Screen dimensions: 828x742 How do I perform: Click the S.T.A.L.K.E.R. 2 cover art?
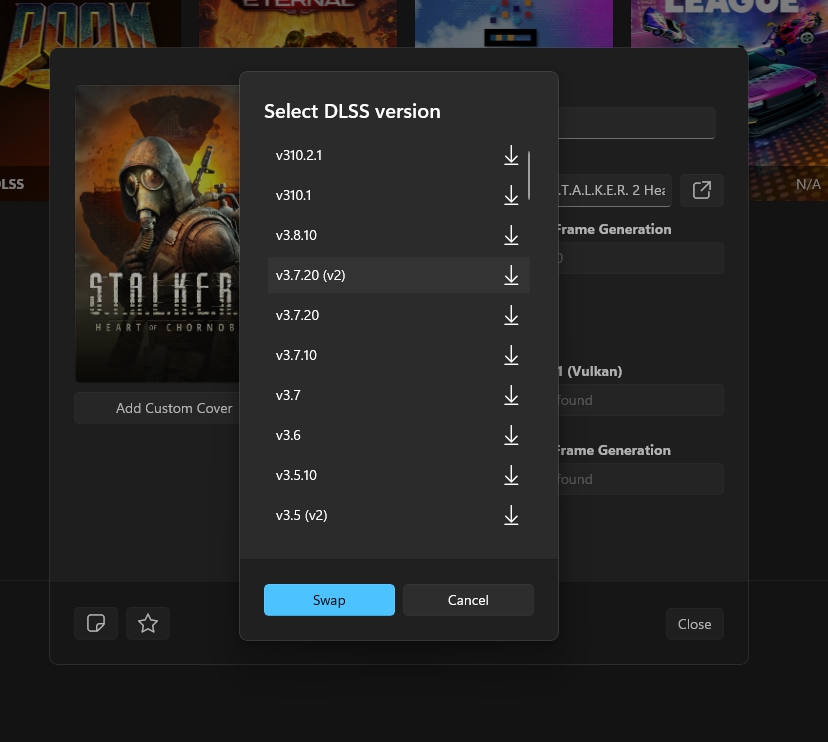coord(157,234)
